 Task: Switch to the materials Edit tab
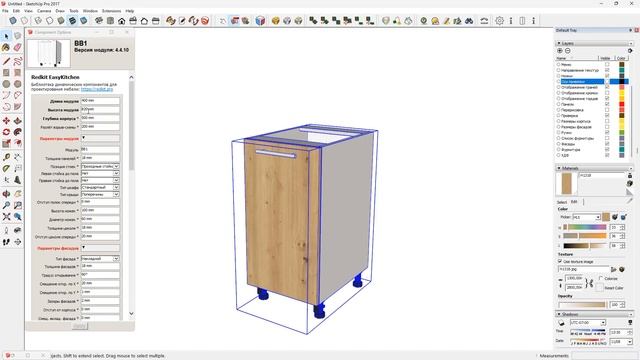point(574,202)
